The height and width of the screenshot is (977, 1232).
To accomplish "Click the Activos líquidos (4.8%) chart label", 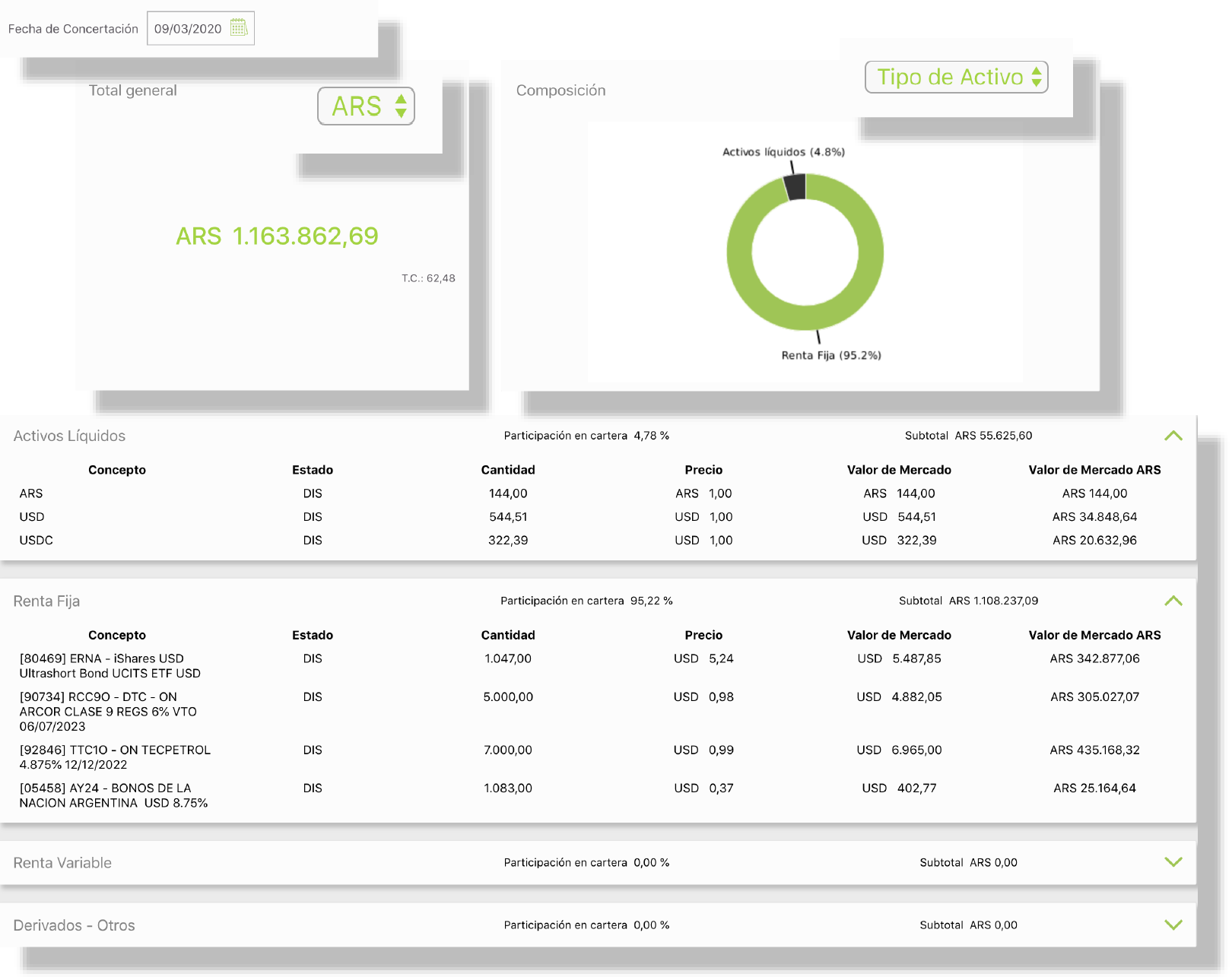I will [783, 152].
